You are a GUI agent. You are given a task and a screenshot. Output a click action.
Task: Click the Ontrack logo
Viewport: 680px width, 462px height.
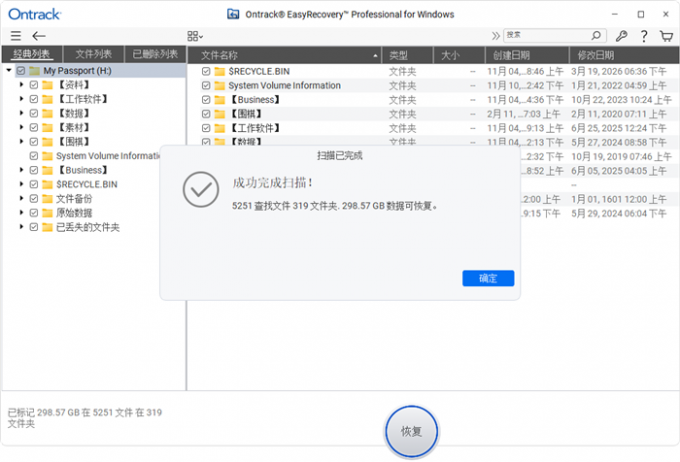pos(35,14)
